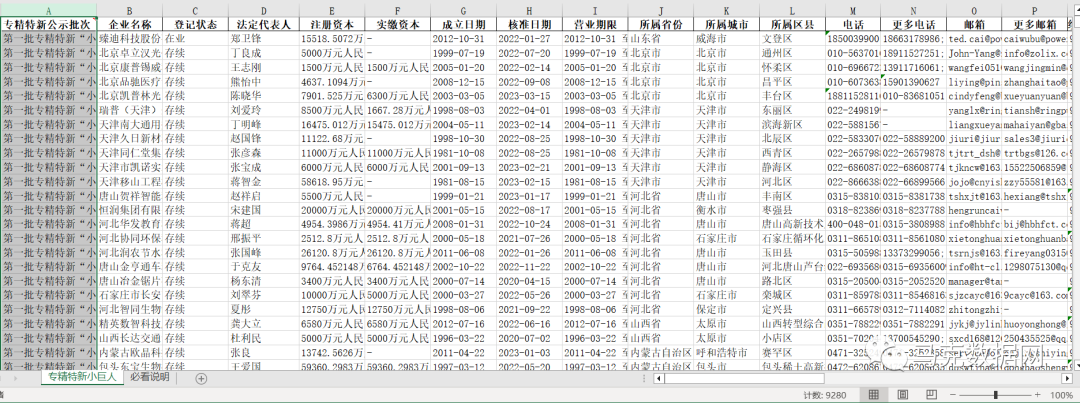Image resolution: width=1080 pixels, height=403 pixels.
Task: Click the 注册资本 header cell
Action: click(x=331, y=24)
